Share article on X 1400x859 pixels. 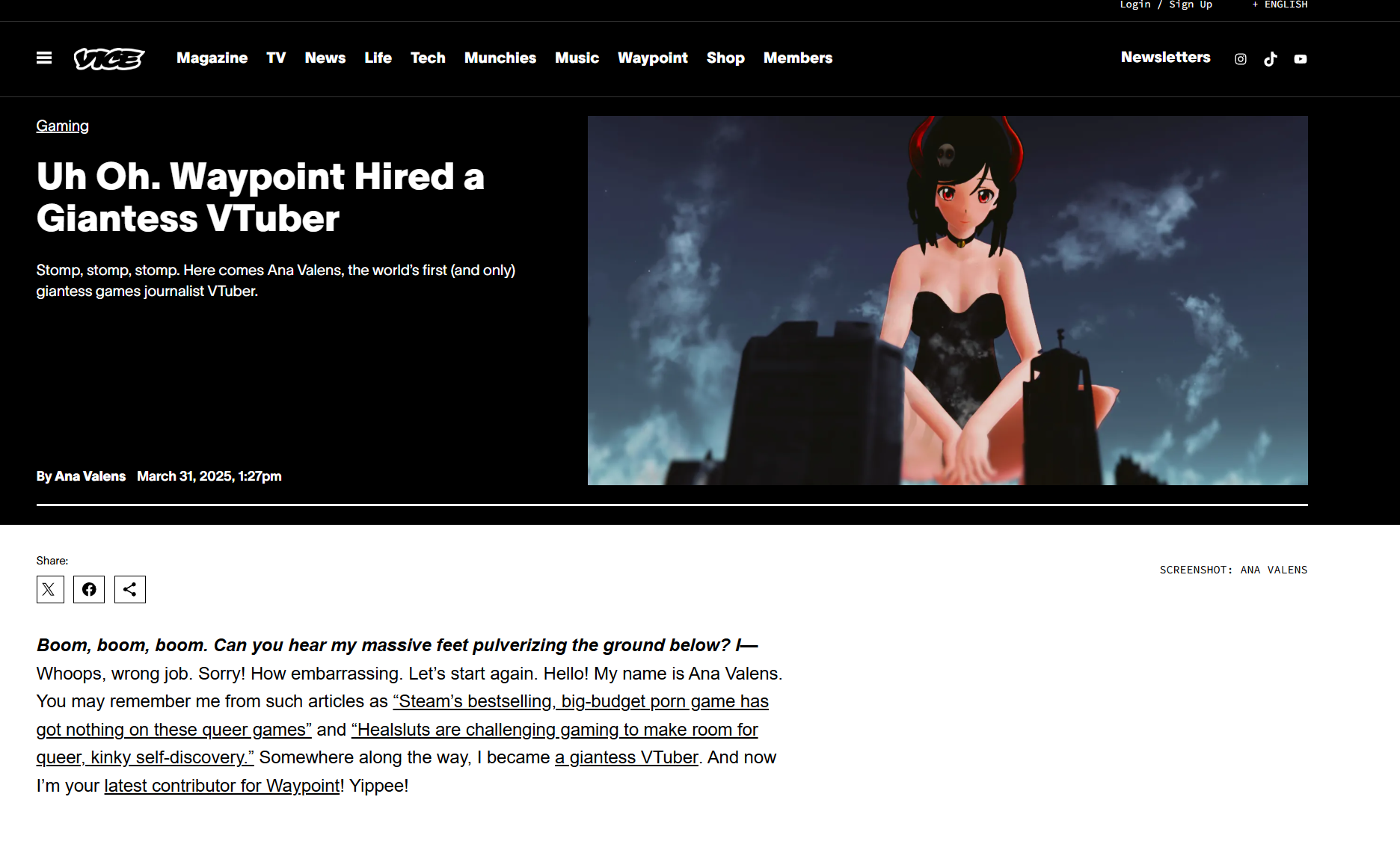tap(49, 589)
